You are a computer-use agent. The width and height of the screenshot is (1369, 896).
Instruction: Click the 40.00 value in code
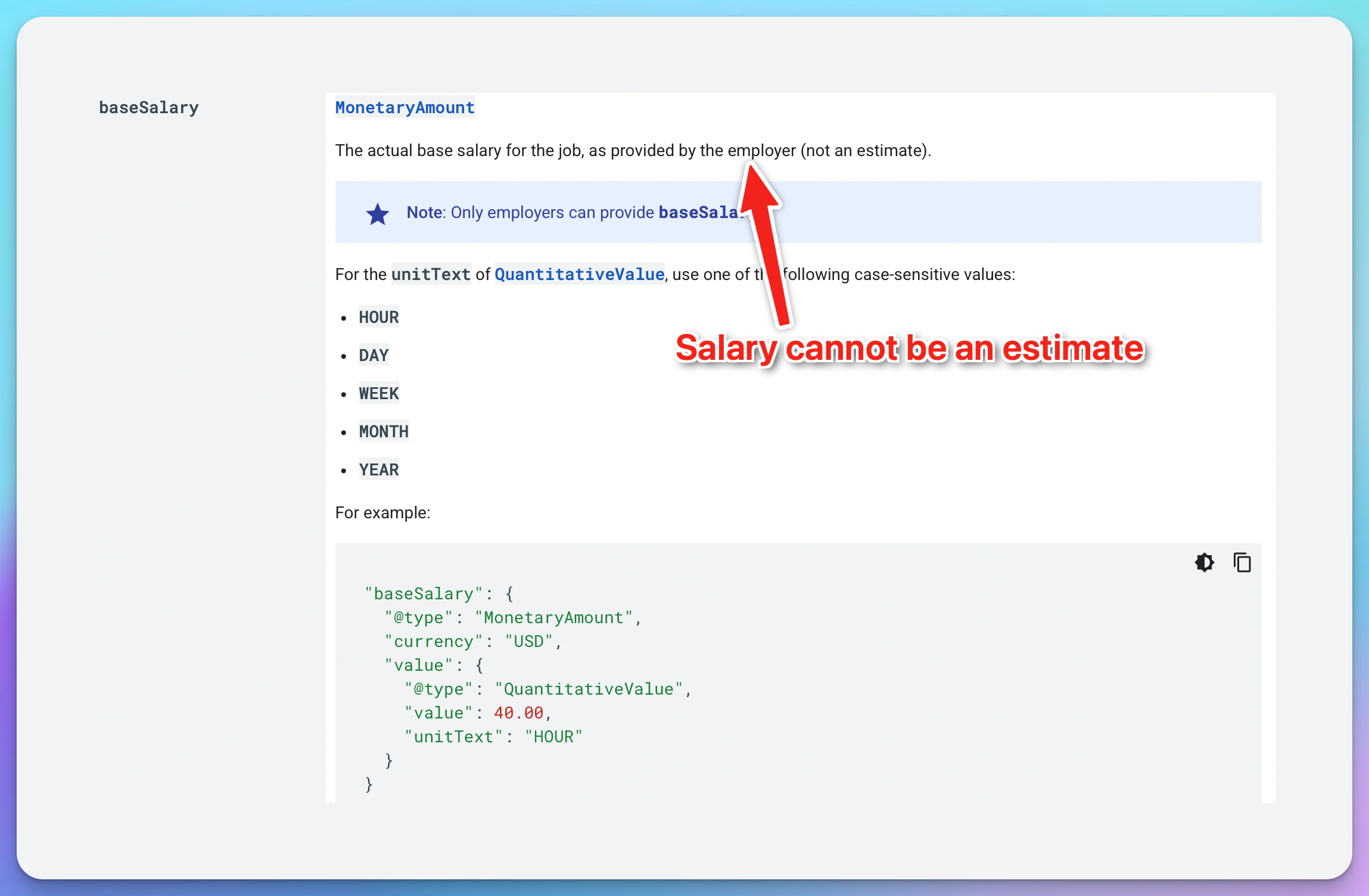[x=518, y=713]
